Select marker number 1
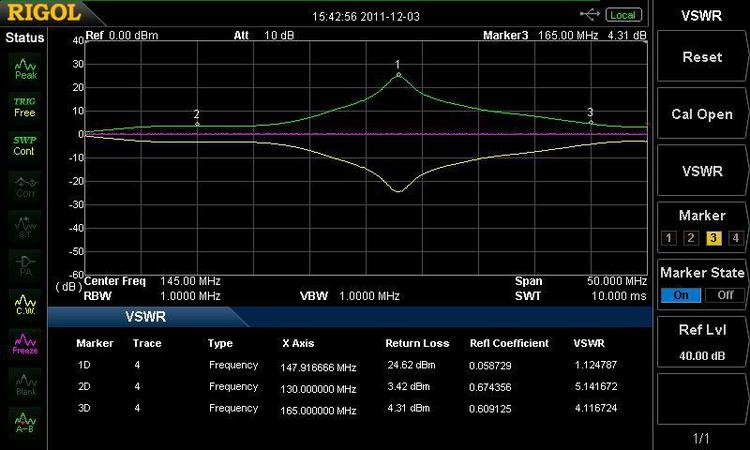 point(667,238)
